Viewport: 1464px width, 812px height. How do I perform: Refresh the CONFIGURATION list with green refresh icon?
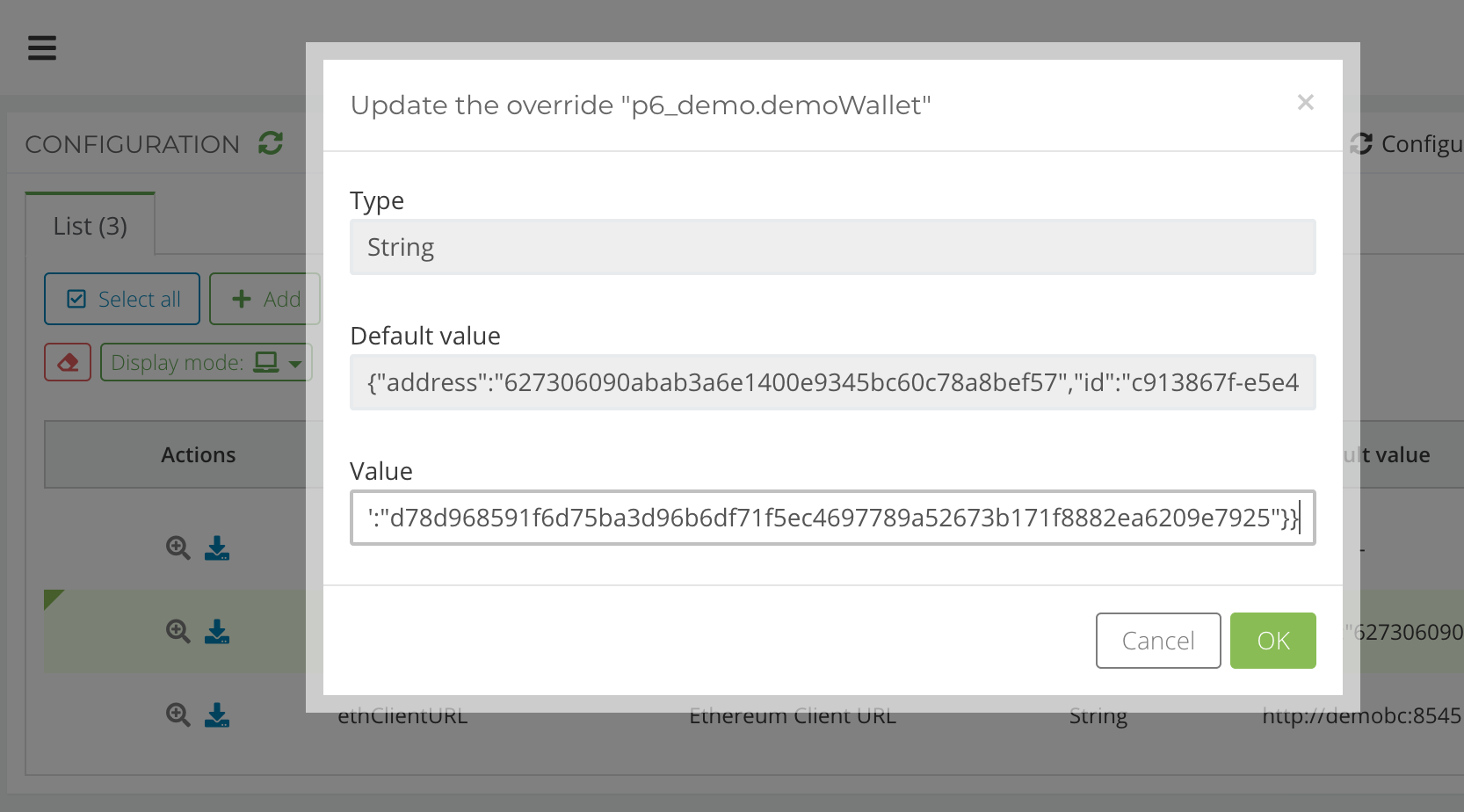pos(271,143)
